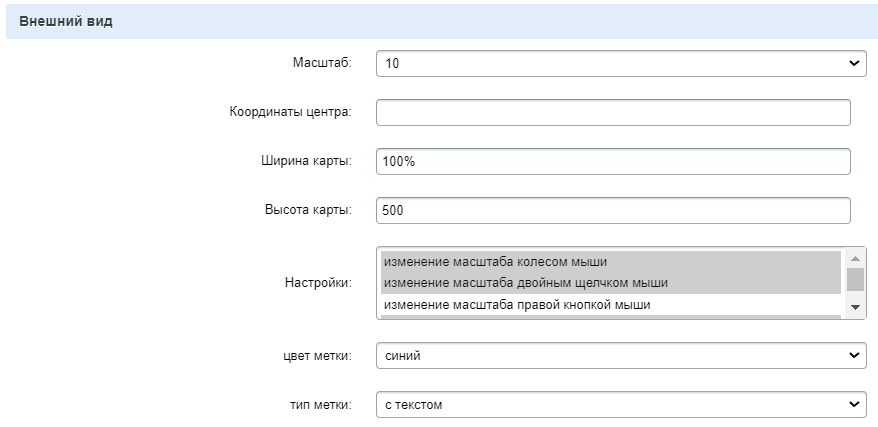Click the 'тип метки:' text label
The height and width of the screenshot is (427, 878).
317,405
